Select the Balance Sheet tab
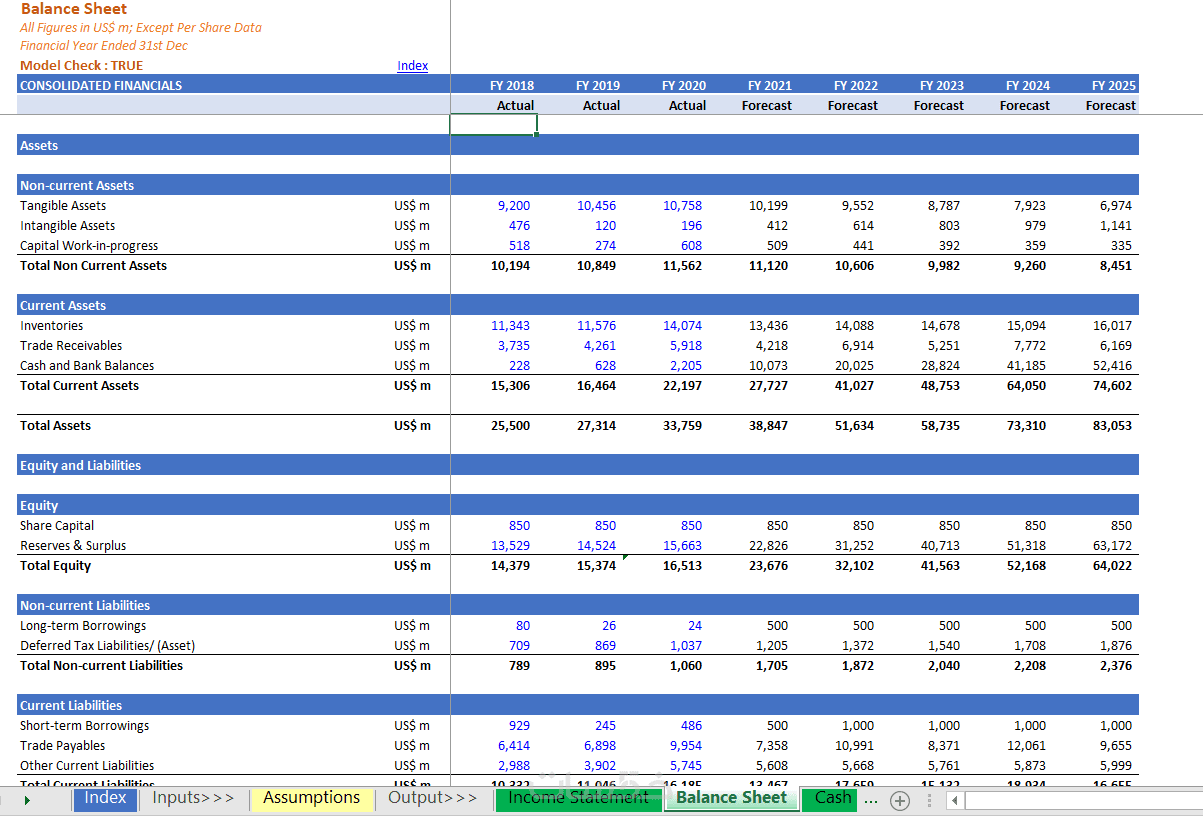 (731, 798)
